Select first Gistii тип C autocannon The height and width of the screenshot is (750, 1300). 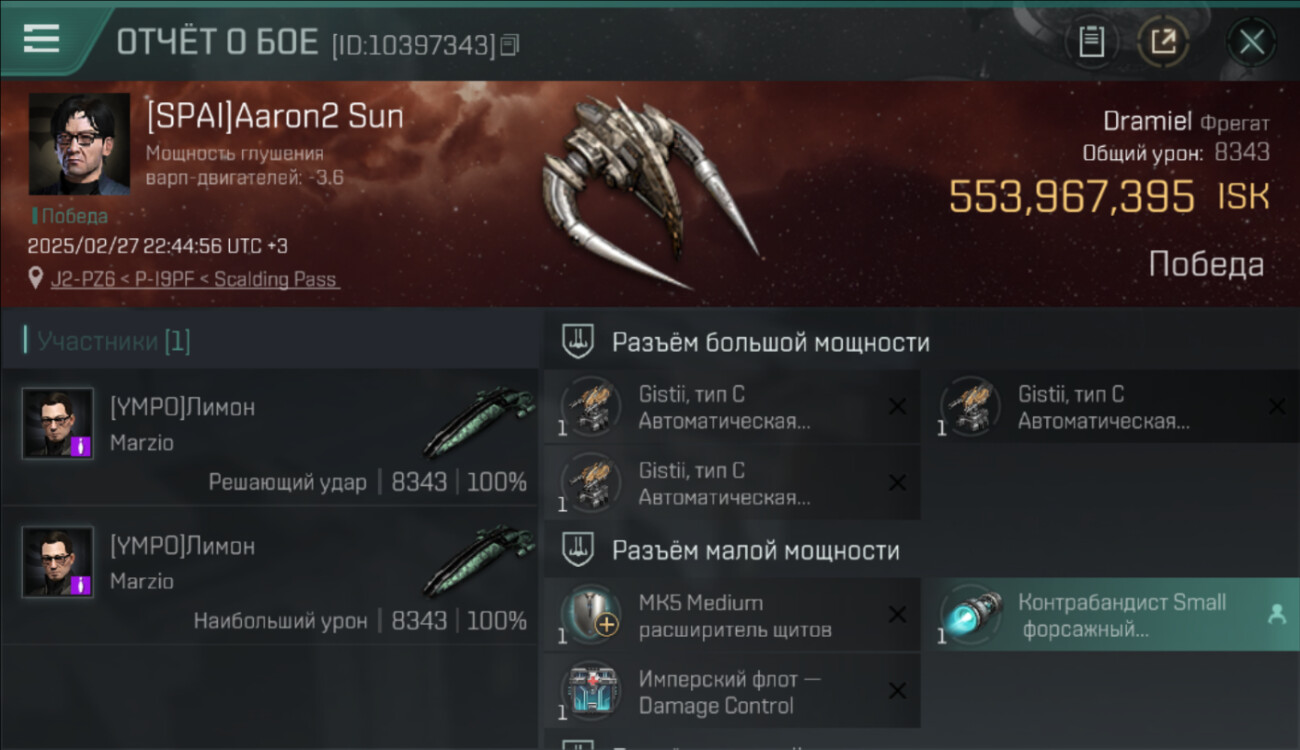[x=732, y=407]
